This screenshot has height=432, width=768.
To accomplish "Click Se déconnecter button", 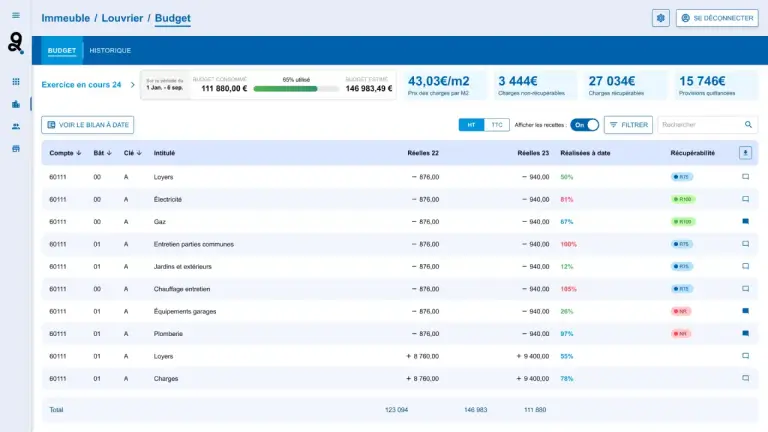I will coord(717,18).
